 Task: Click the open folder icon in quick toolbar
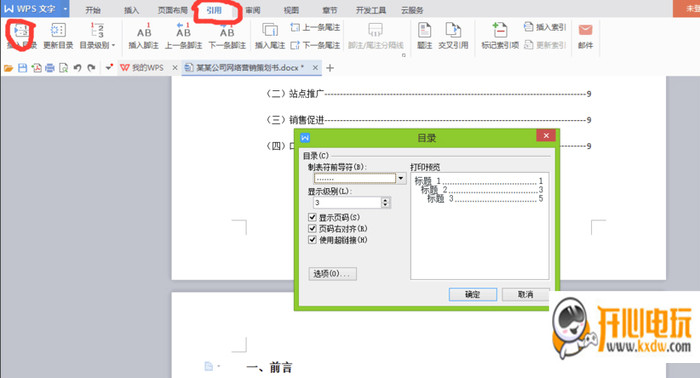pyautogui.click(x=8, y=68)
